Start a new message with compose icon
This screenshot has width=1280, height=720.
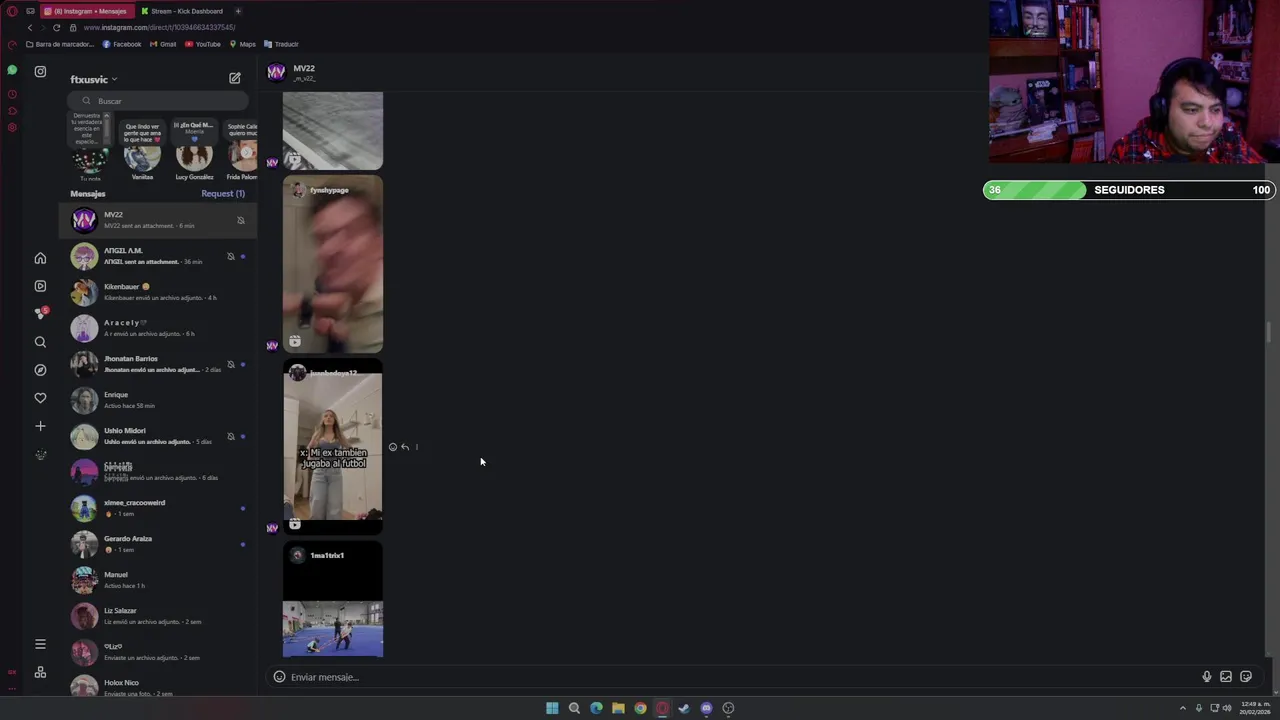coord(235,78)
